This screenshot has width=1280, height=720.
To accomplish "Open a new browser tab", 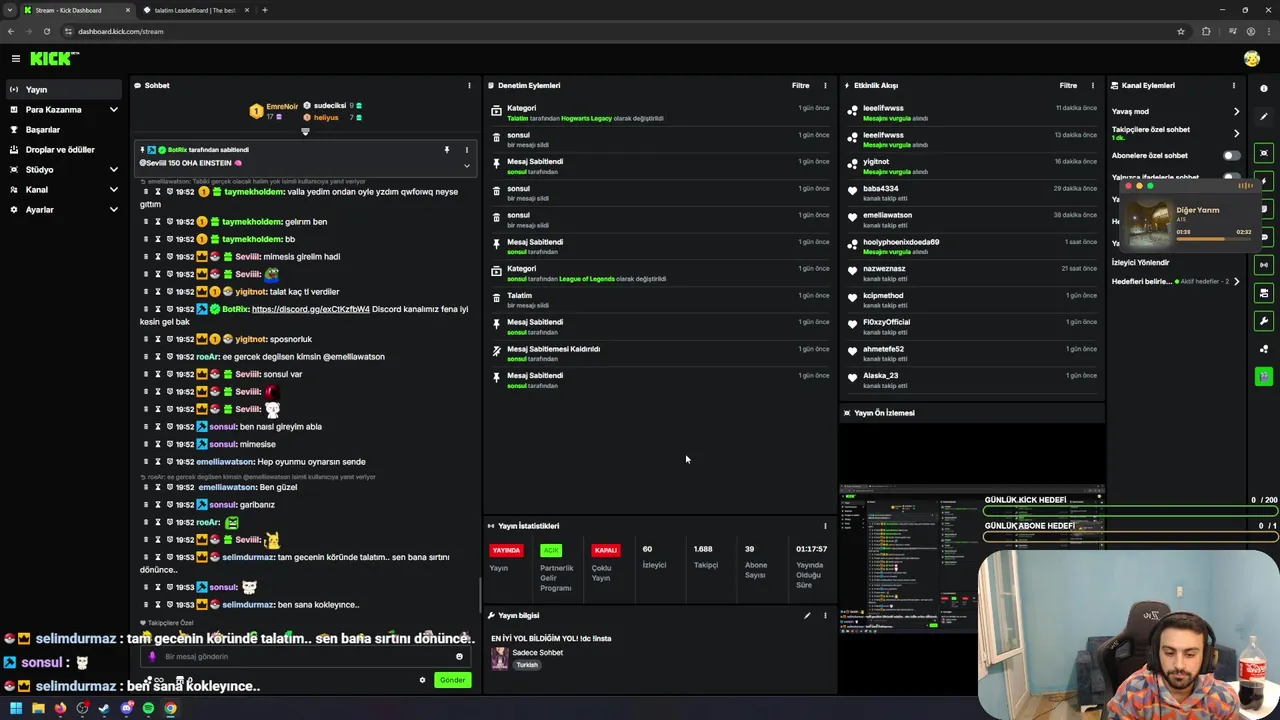I will click(264, 10).
